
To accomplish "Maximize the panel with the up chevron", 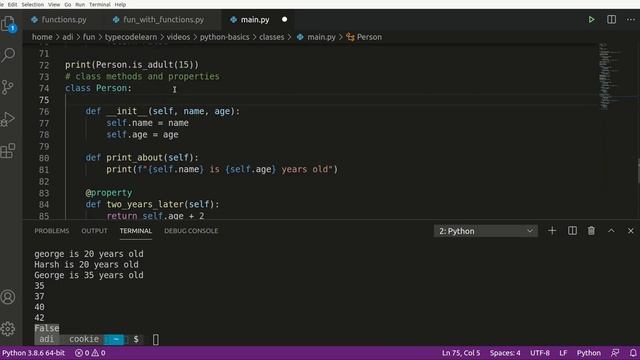I will (611, 231).
